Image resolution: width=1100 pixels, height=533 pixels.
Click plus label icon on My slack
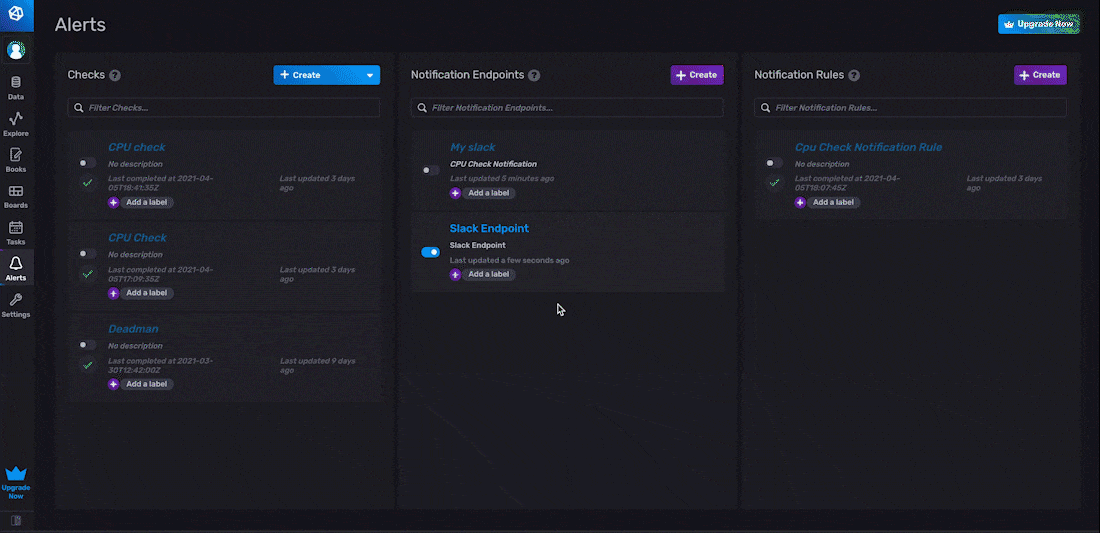pyautogui.click(x=455, y=194)
